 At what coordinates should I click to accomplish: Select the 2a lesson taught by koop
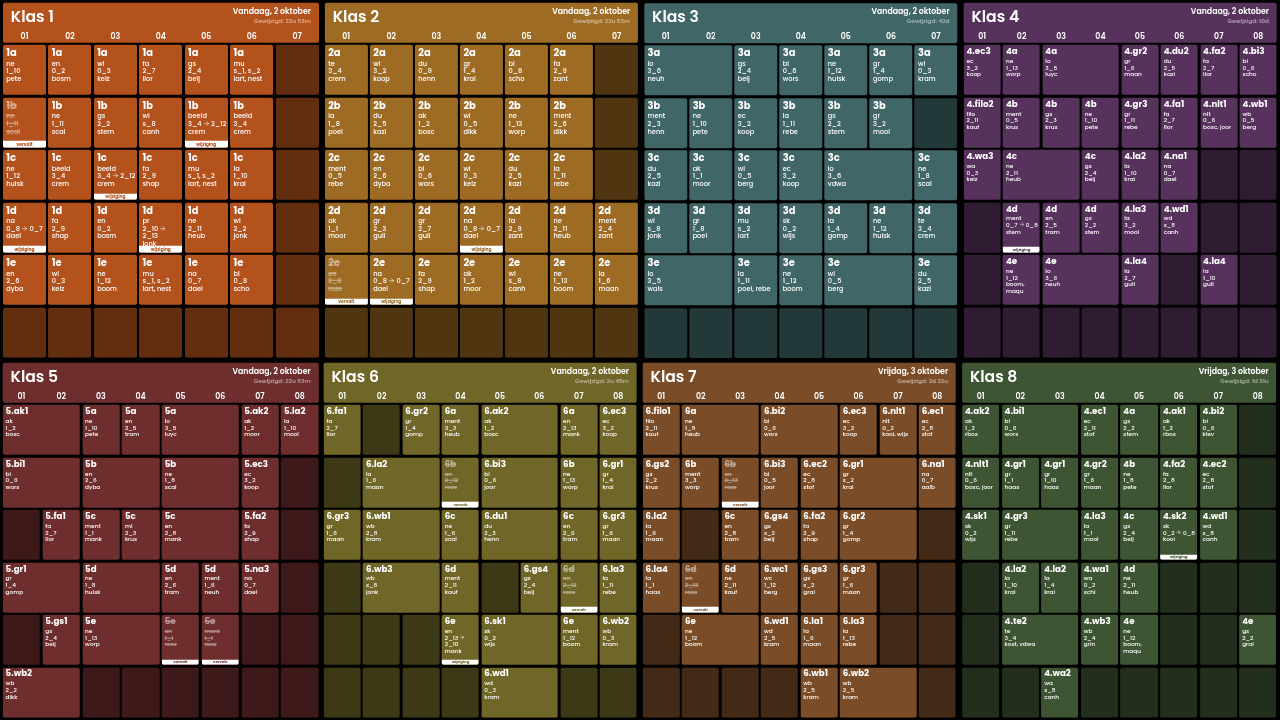click(x=390, y=69)
